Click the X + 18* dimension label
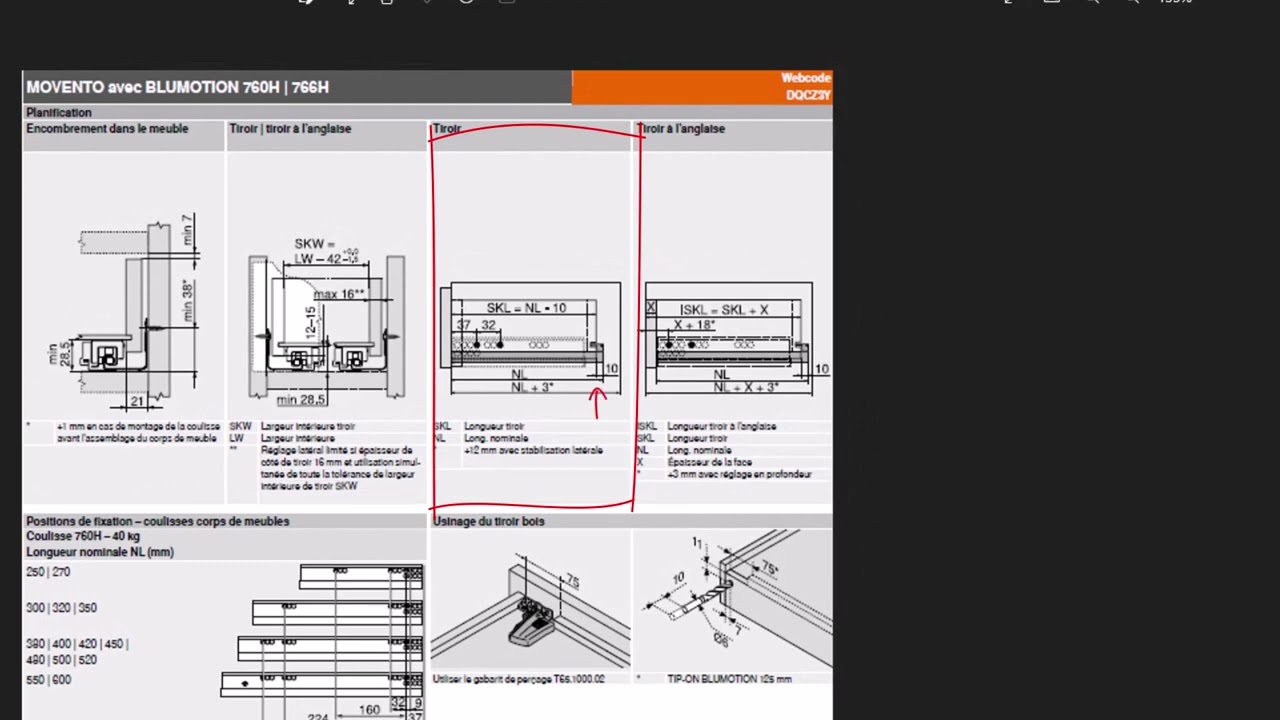The image size is (1280, 720). point(694,325)
